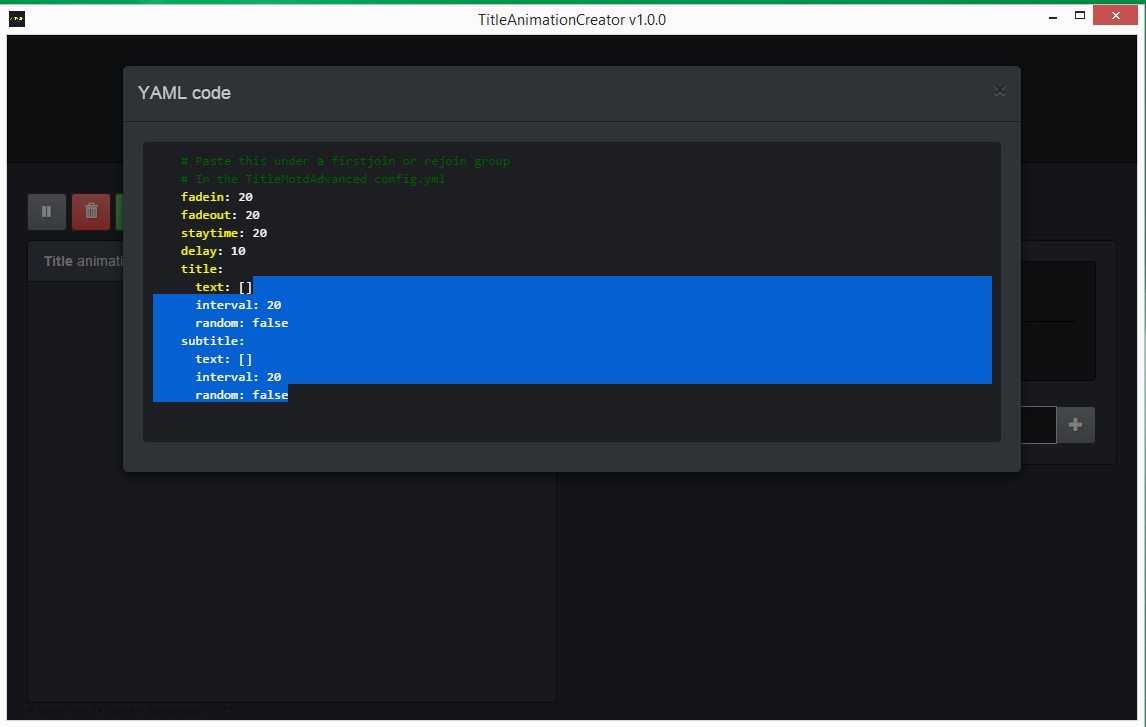Screen dimensions: 1146x727
Task: Click the 'subtitle:' line in selected code
Action: [213, 341]
